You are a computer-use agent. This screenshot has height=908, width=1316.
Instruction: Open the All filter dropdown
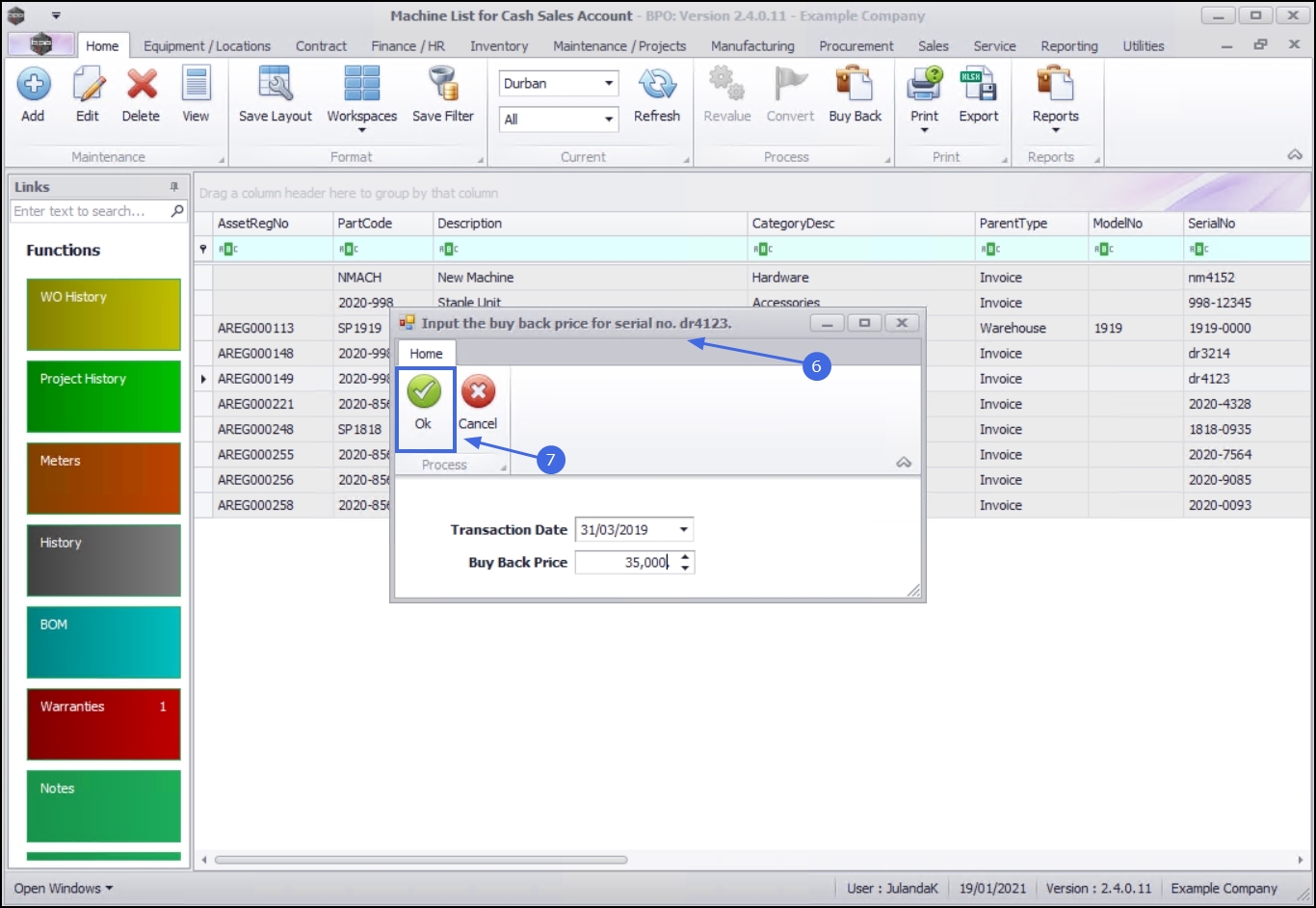click(x=609, y=120)
